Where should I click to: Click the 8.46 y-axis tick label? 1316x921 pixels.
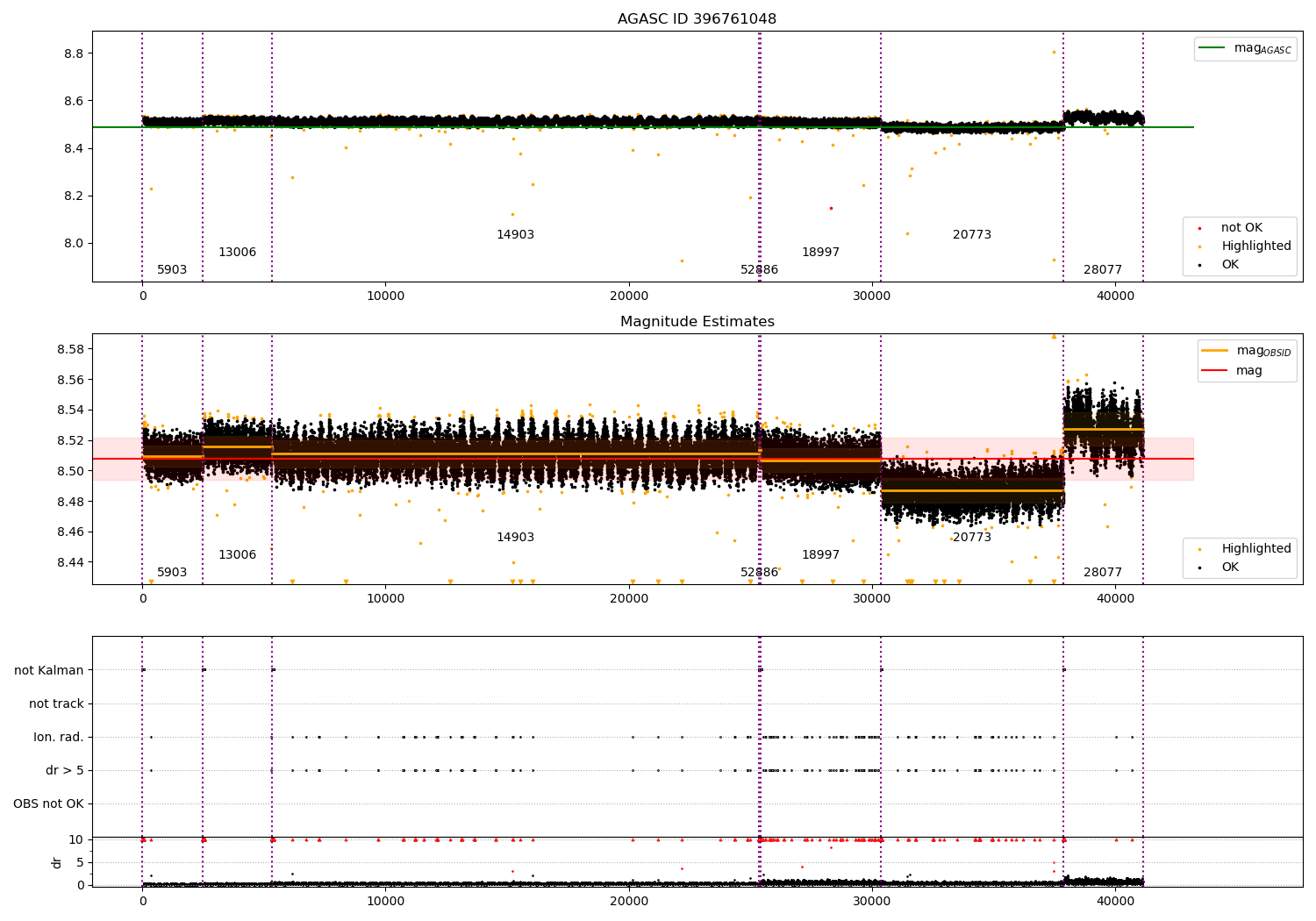tap(70, 532)
